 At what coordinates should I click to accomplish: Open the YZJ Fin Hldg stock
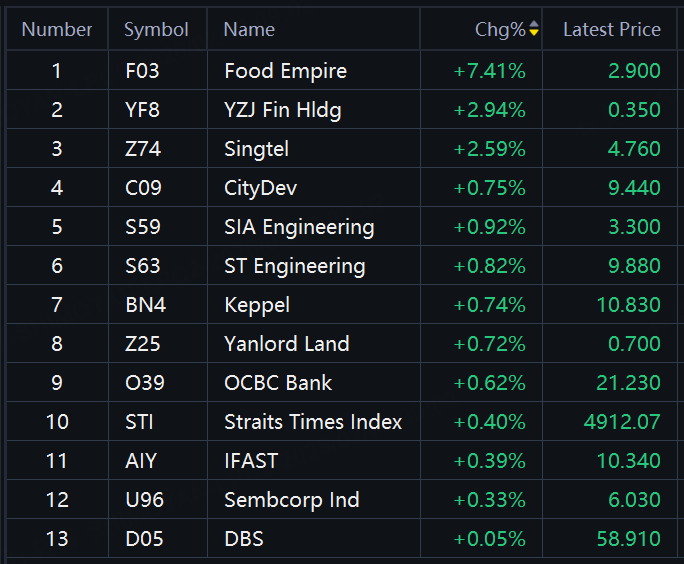click(x=282, y=110)
